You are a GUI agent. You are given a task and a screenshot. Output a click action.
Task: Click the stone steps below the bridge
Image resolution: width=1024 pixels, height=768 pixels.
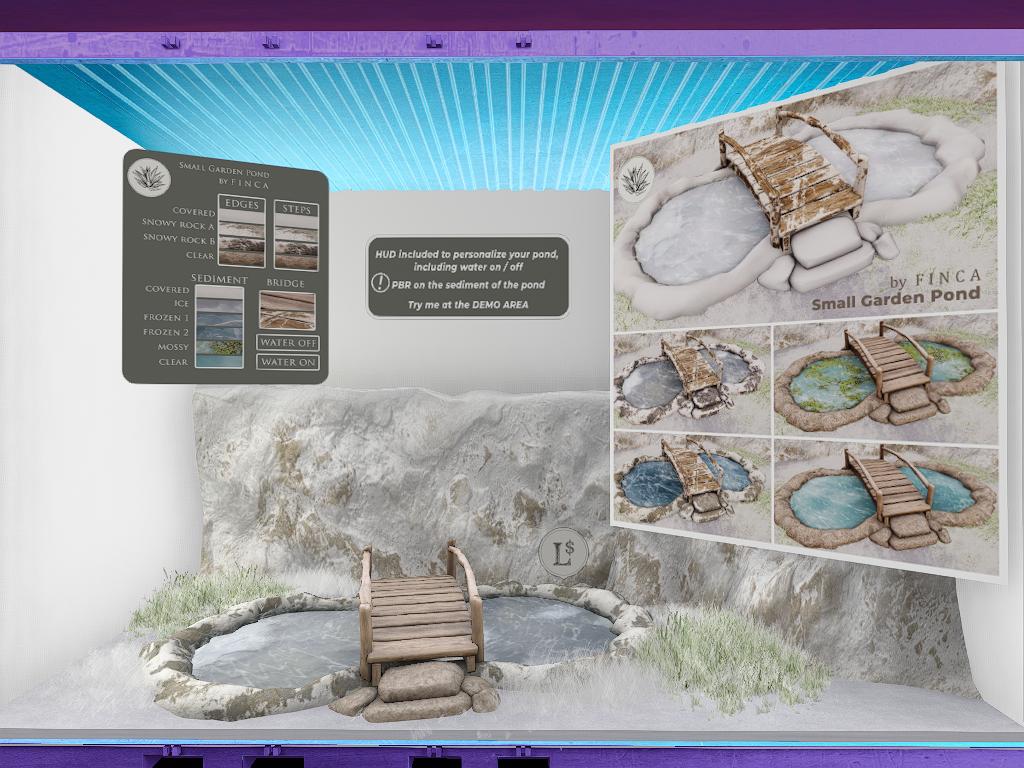(419, 690)
